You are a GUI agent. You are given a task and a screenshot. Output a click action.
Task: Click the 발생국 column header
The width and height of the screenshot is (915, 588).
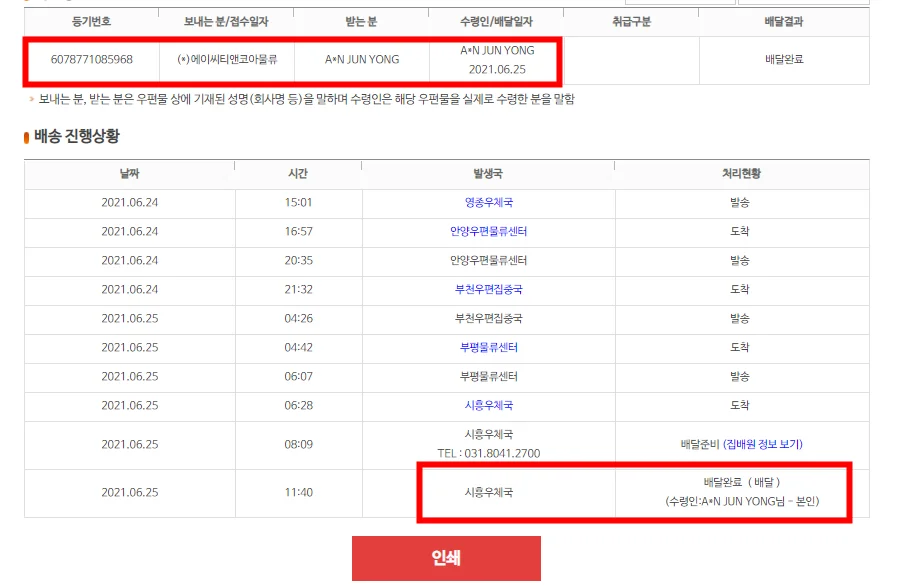488,173
